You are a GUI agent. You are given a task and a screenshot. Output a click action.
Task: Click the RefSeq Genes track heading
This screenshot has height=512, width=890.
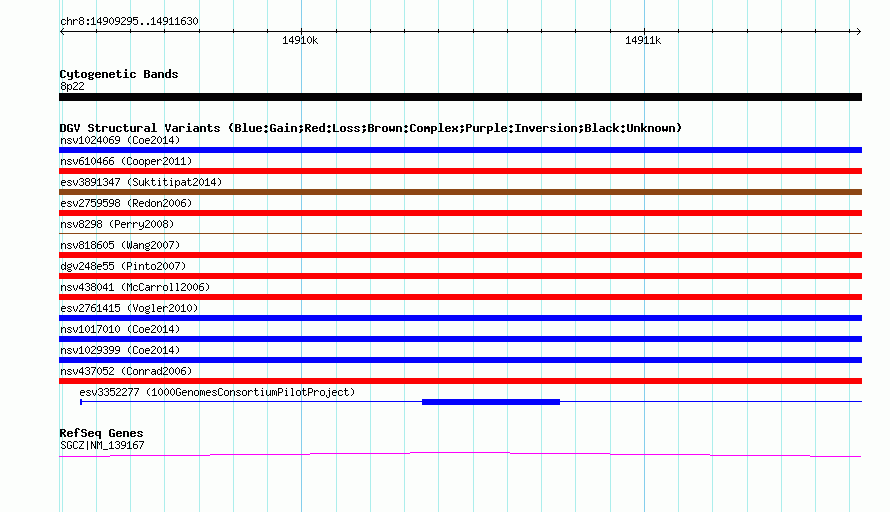(101, 433)
